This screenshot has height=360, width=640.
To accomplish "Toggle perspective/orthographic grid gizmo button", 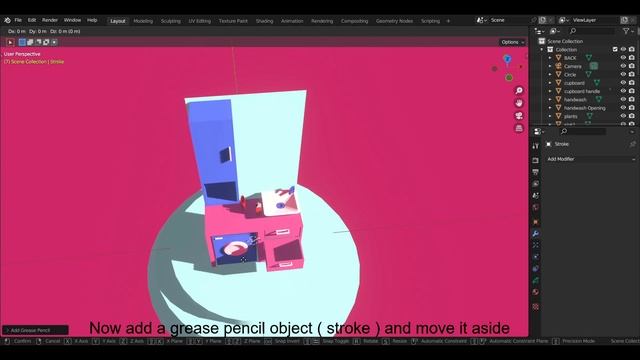I will 519,129.
